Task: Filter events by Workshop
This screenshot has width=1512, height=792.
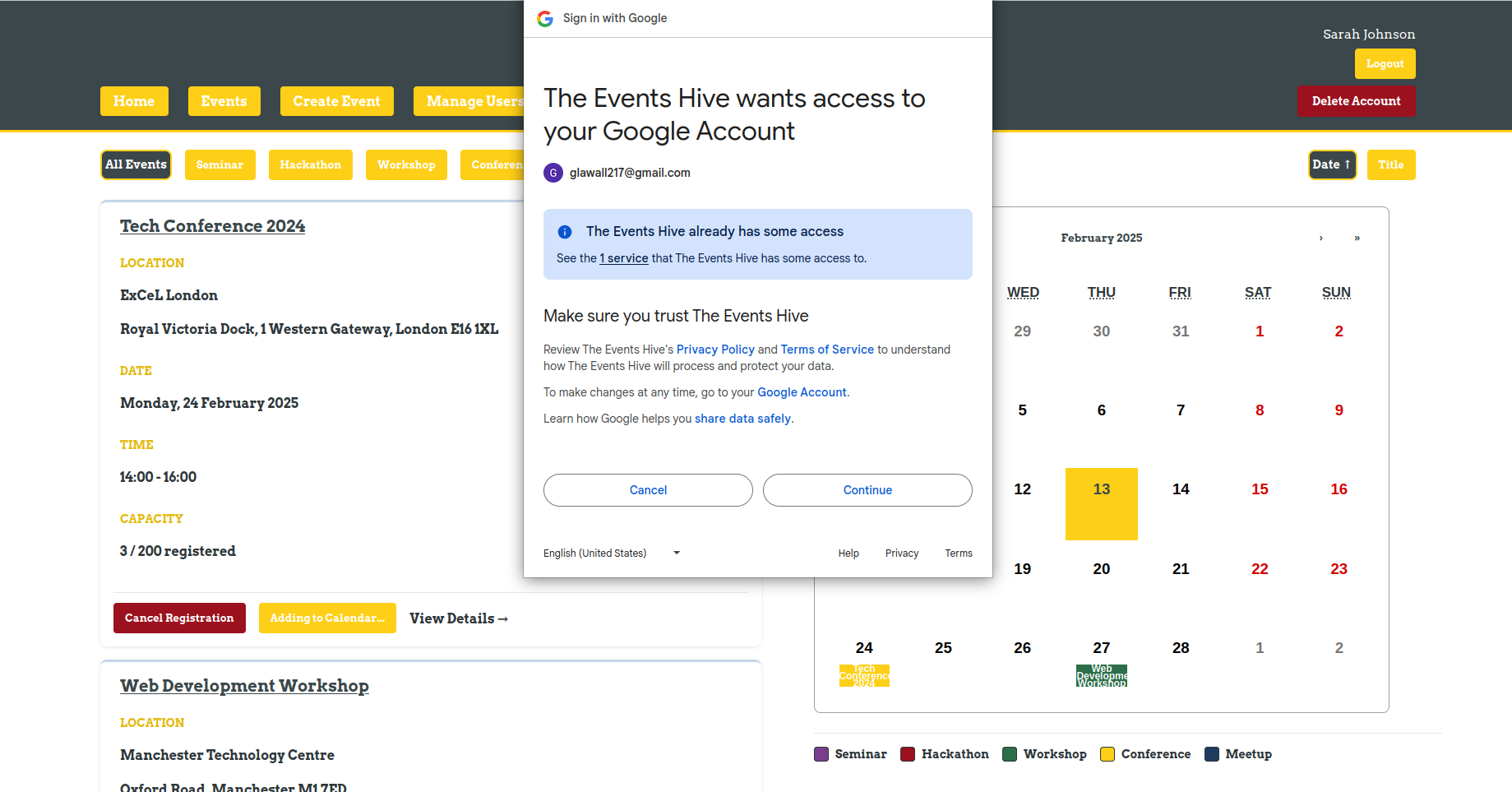Action: pos(406,164)
